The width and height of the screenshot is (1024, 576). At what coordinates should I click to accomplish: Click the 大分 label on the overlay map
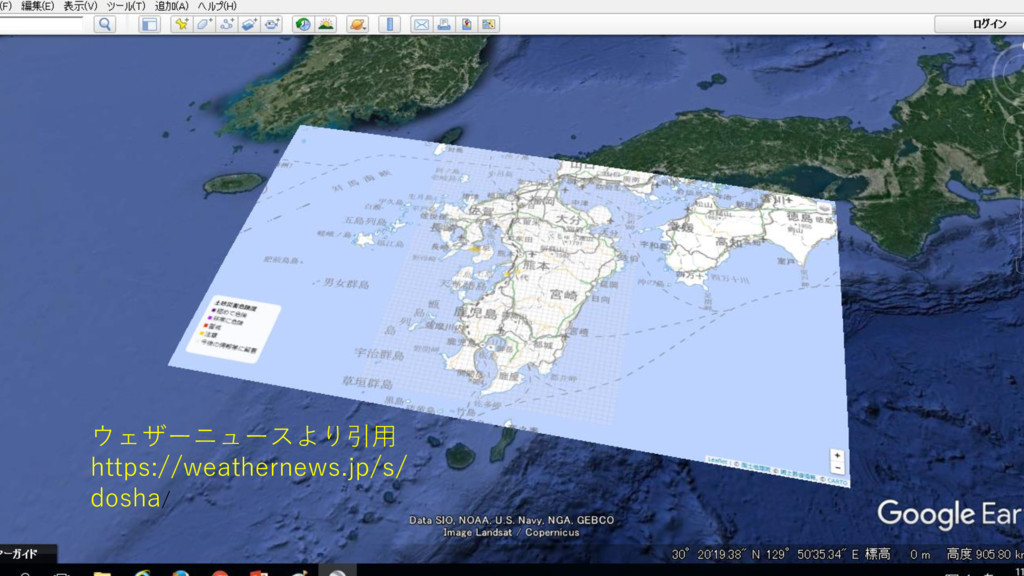[568, 219]
